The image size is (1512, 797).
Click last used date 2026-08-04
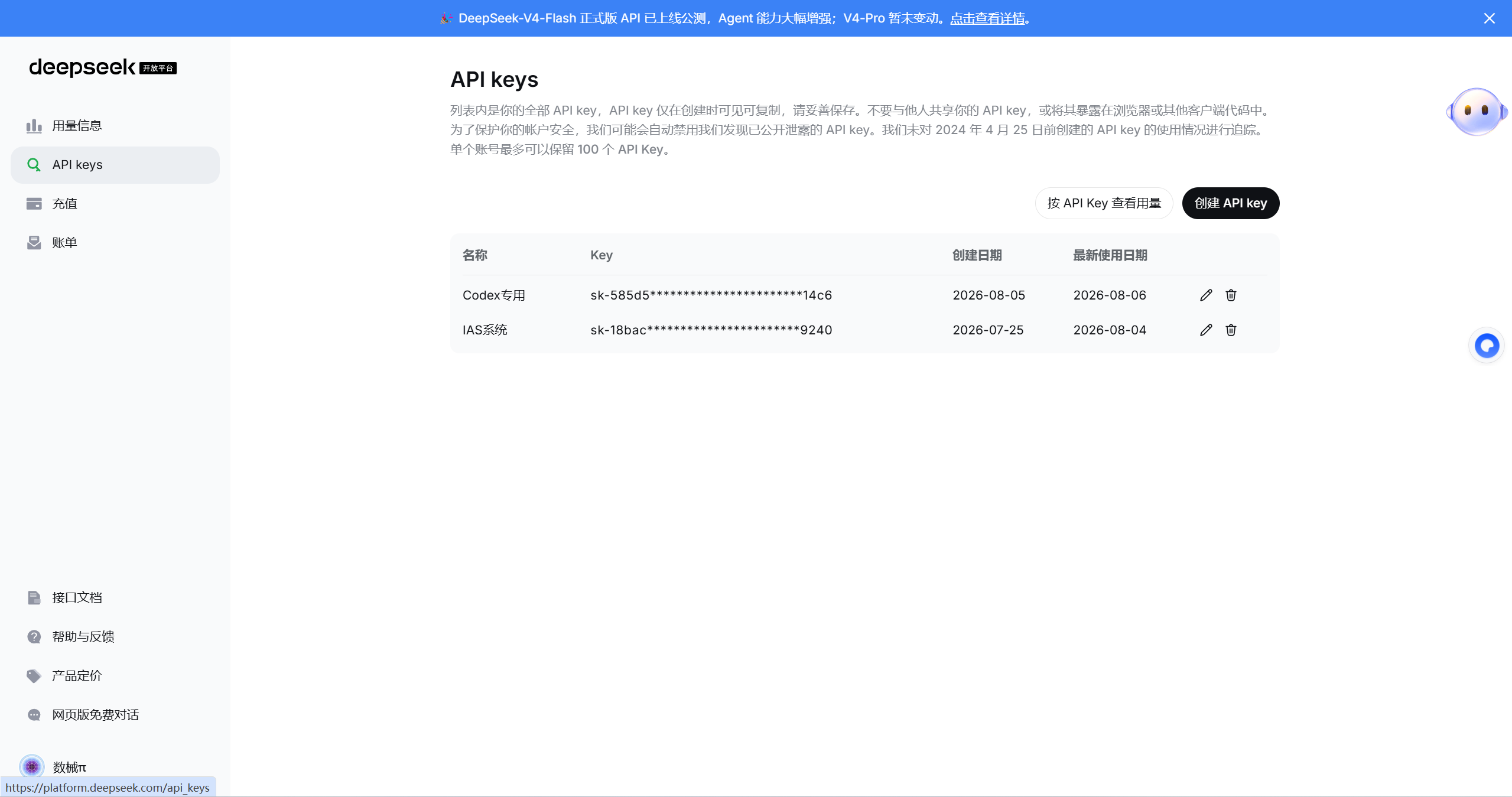(1110, 330)
